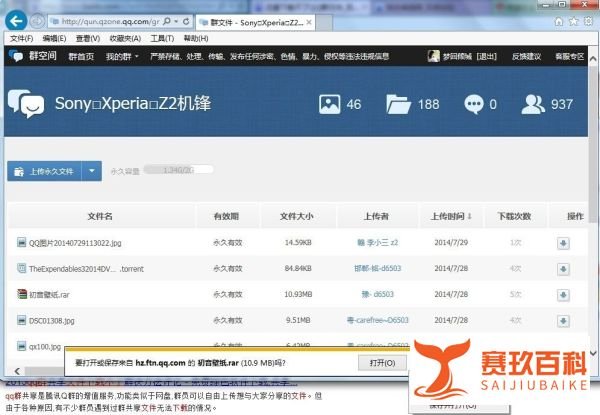
Task: Focus the qun.qzone.qq.com address field
Action: pos(110,22)
